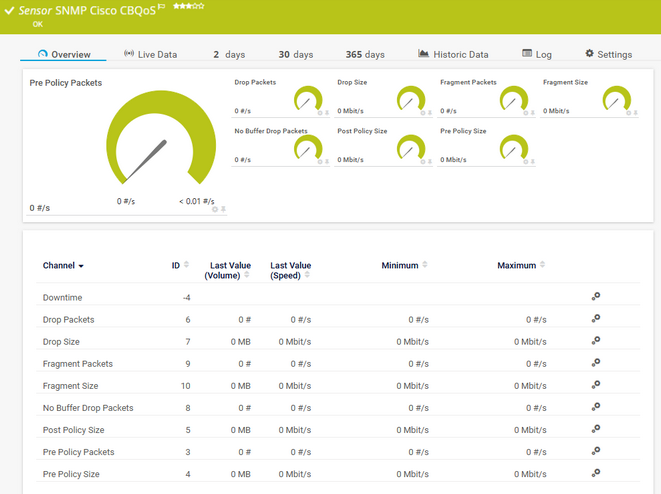Viewport: 661px width, 494px height.
Task: Click the pin icon on large Pre Policy Packets gauge
Action: pyautogui.click(x=223, y=209)
